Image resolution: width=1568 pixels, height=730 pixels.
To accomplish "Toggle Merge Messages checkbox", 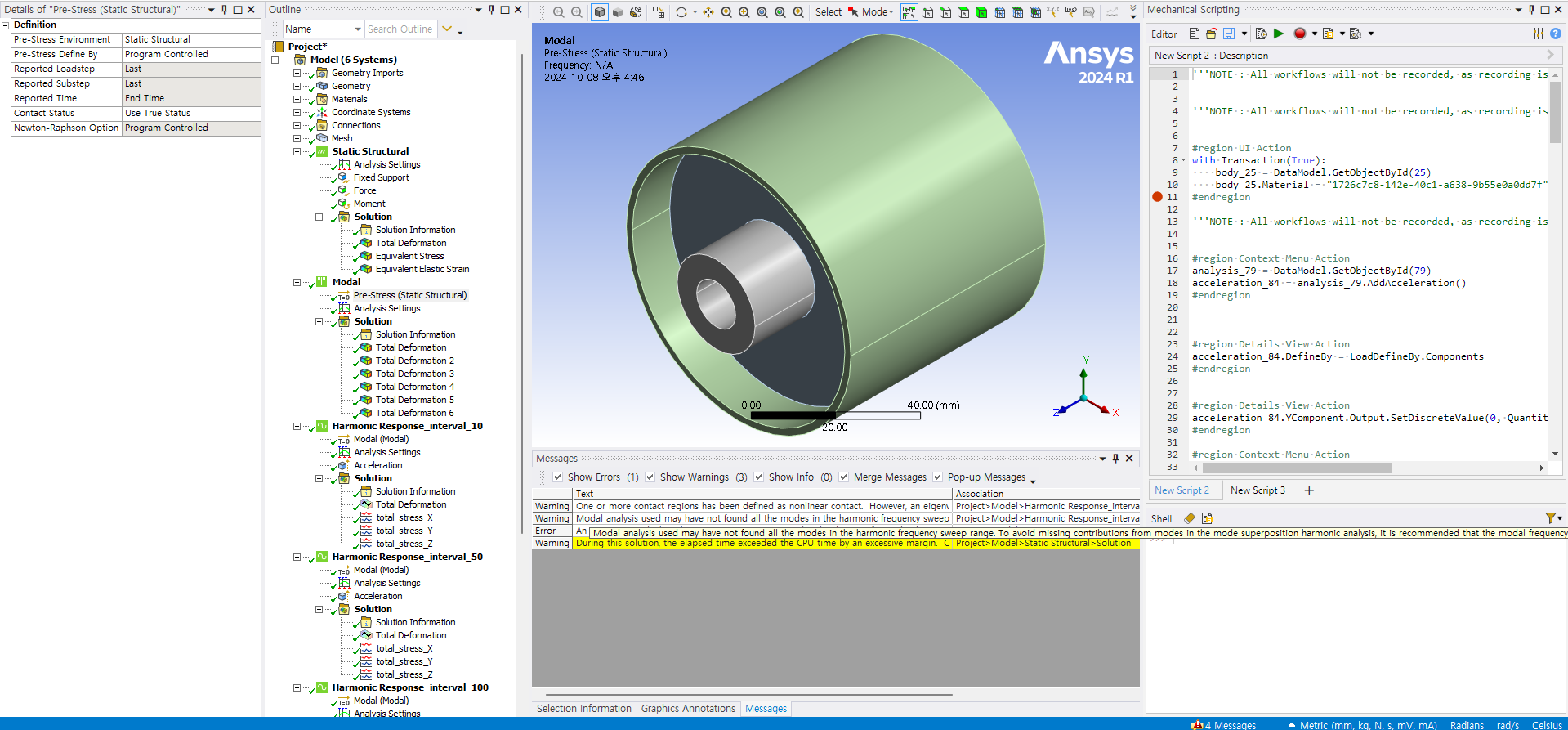I will pyautogui.click(x=843, y=477).
